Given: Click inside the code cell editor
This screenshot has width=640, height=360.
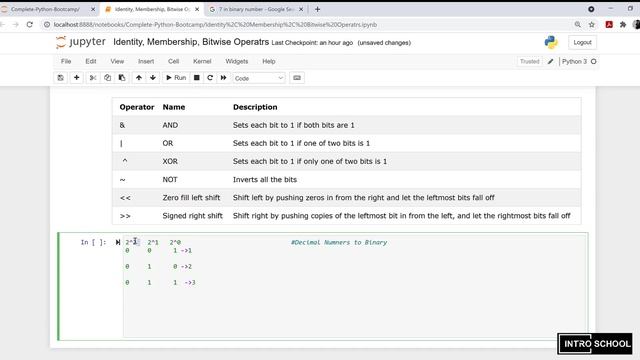Looking at the screenshot, I should (x=355, y=287).
